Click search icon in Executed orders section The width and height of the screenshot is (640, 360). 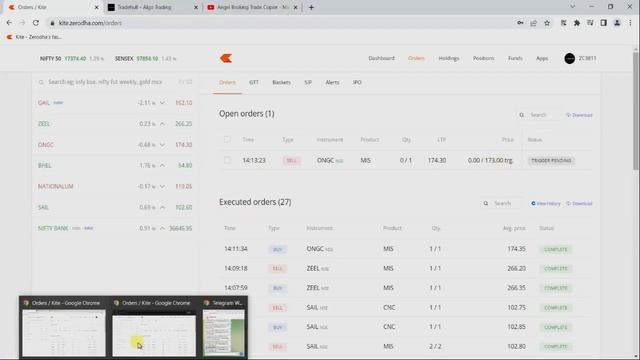[485, 203]
